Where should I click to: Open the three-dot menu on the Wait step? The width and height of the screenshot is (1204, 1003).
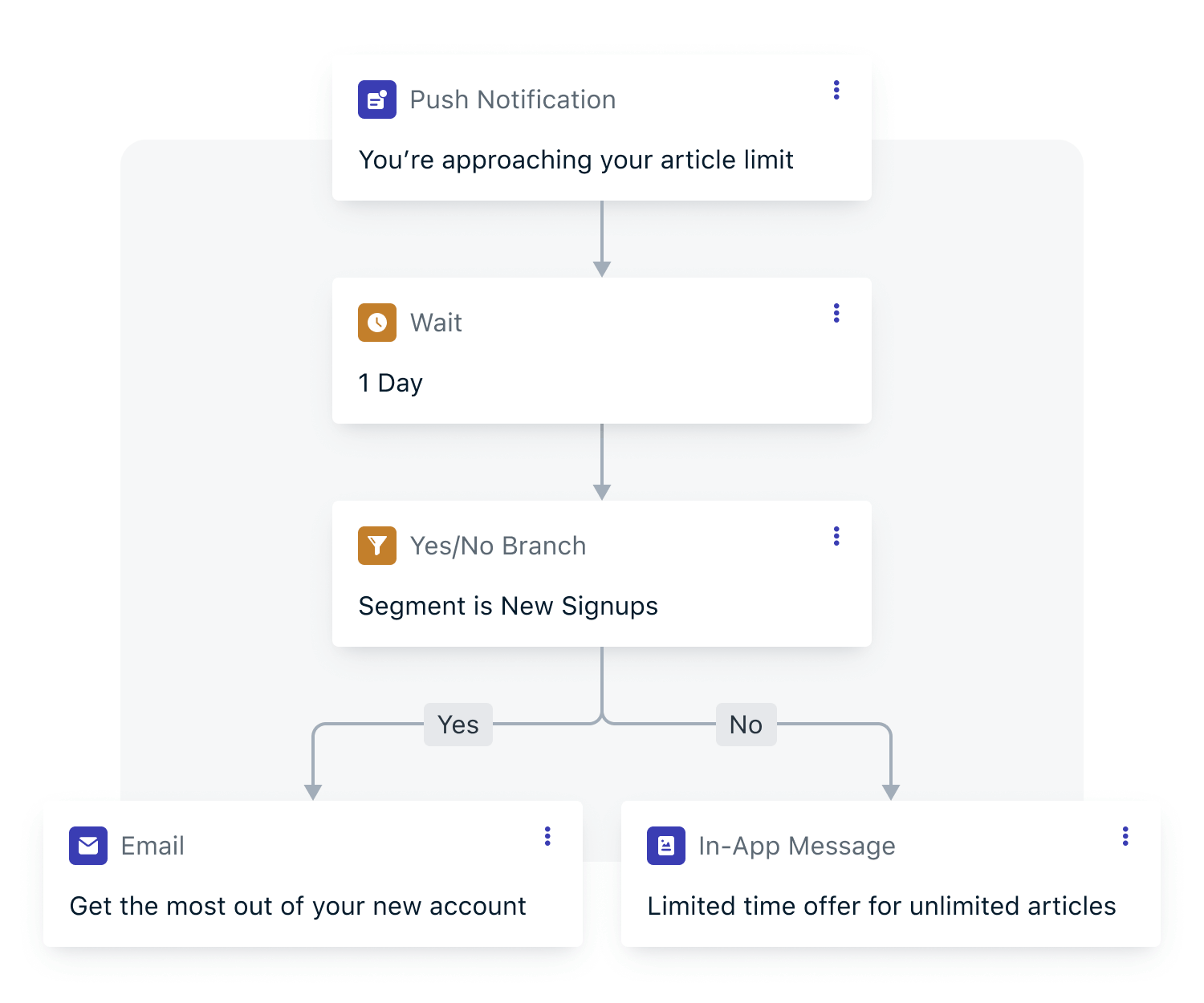[x=836, y=313]
